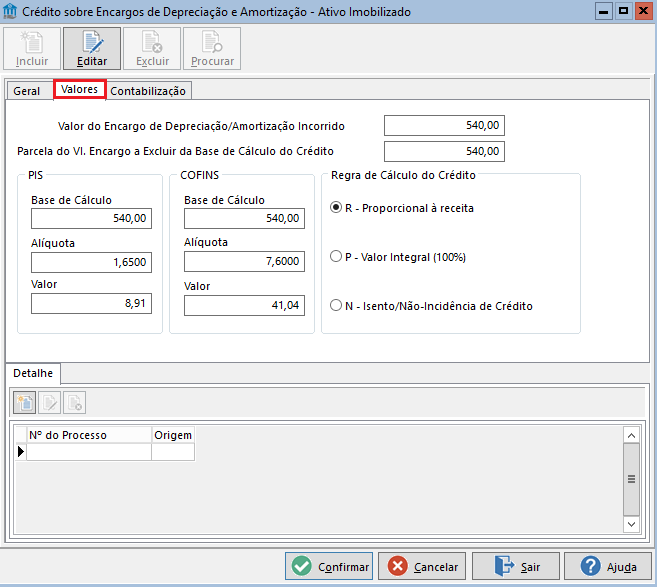Click the PIS Valor field

click(91, 303)
